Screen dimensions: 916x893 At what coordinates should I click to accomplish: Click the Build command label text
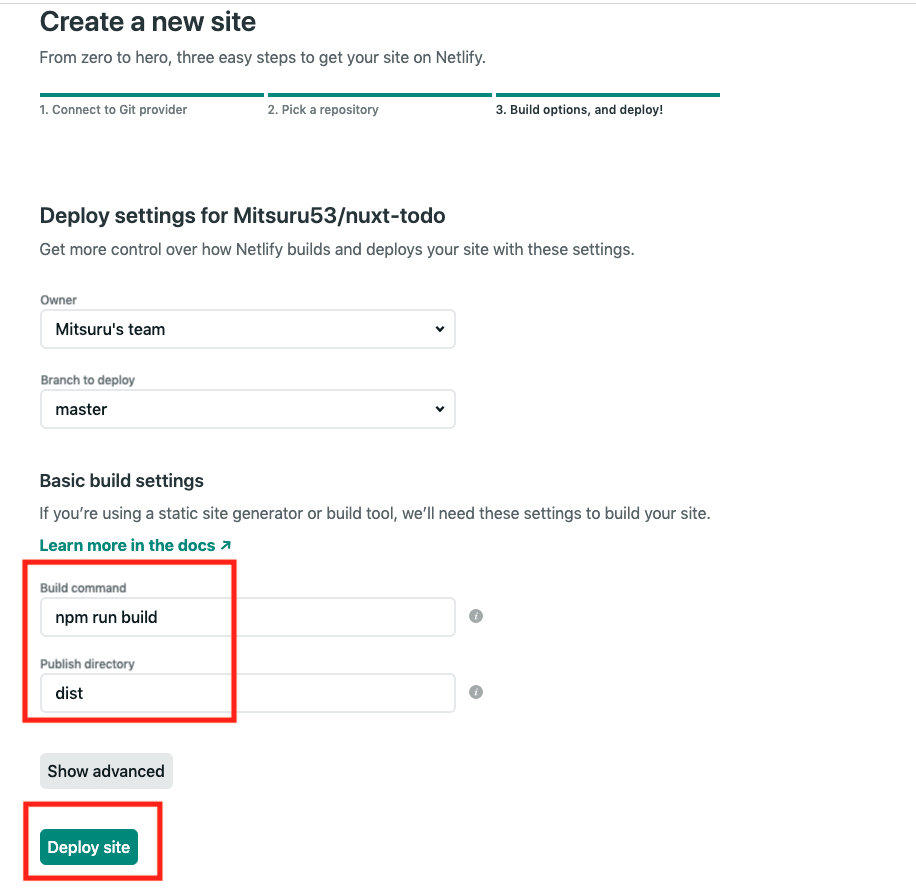pos(83,588)
